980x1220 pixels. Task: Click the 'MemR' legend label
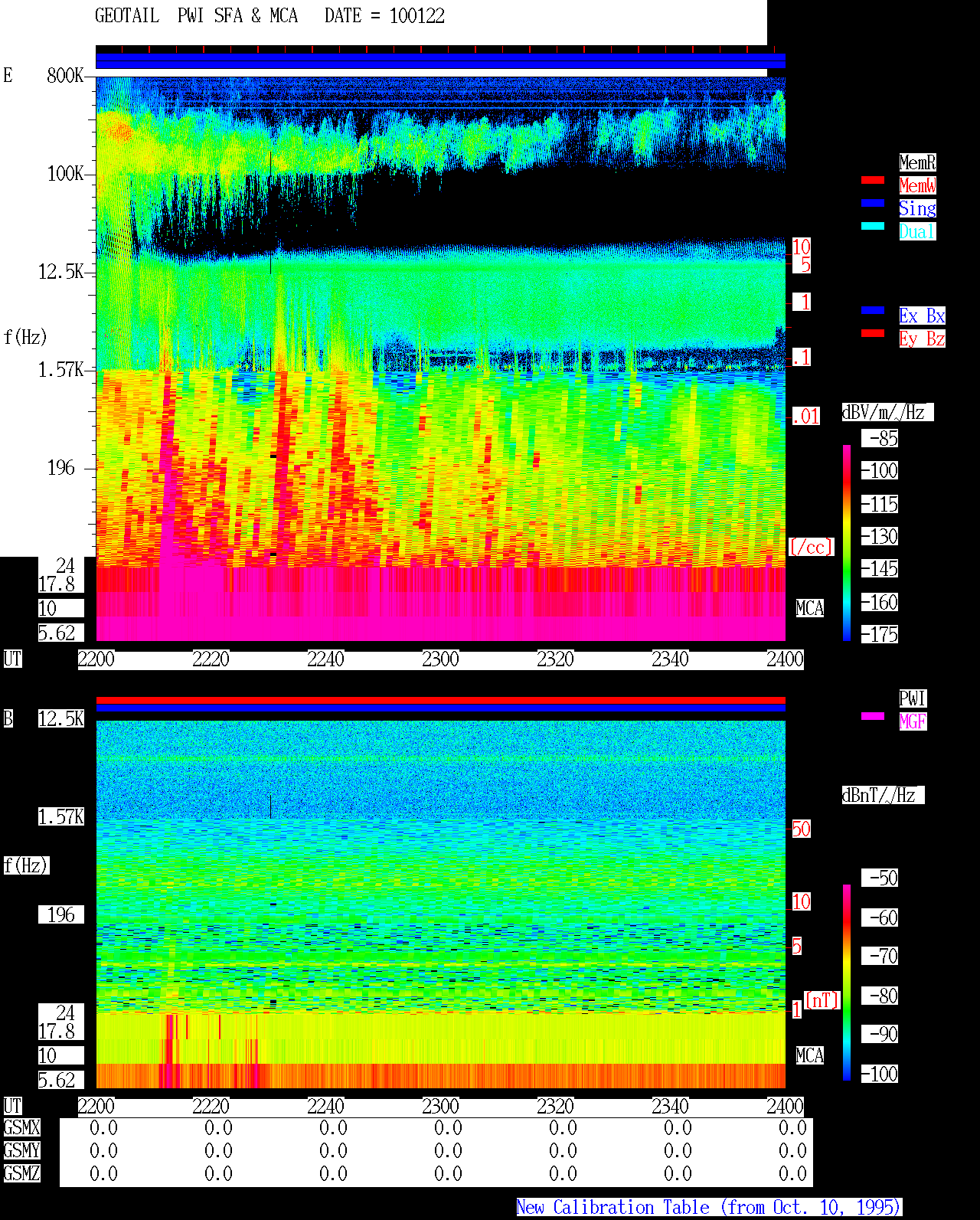click(917, 162)
